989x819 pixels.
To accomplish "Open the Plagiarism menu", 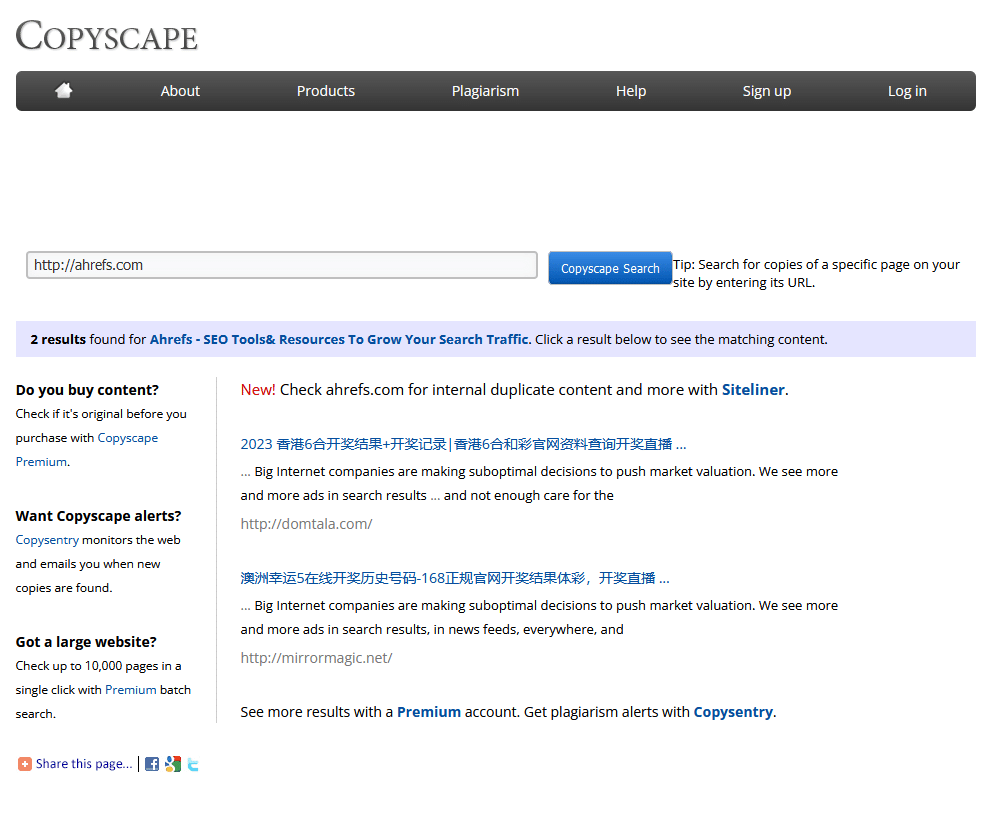I will point(485,91).
